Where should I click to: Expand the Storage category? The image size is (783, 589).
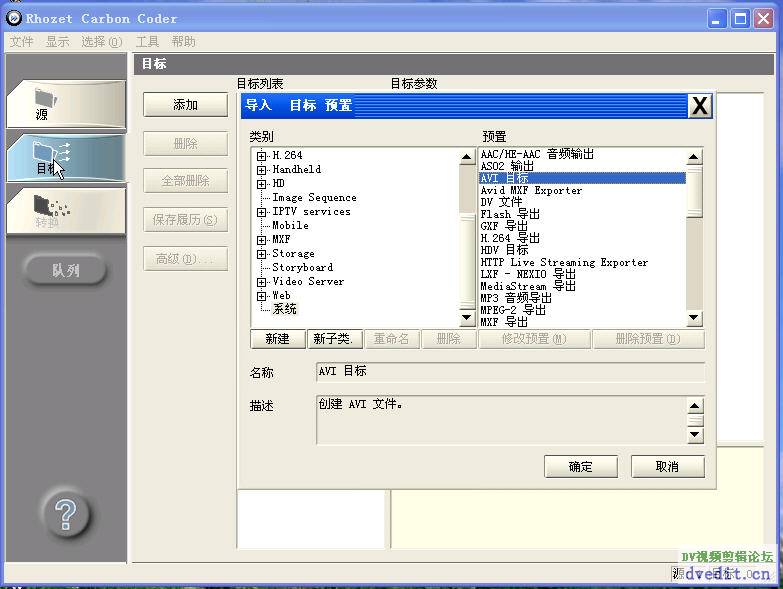pos(261,254)
